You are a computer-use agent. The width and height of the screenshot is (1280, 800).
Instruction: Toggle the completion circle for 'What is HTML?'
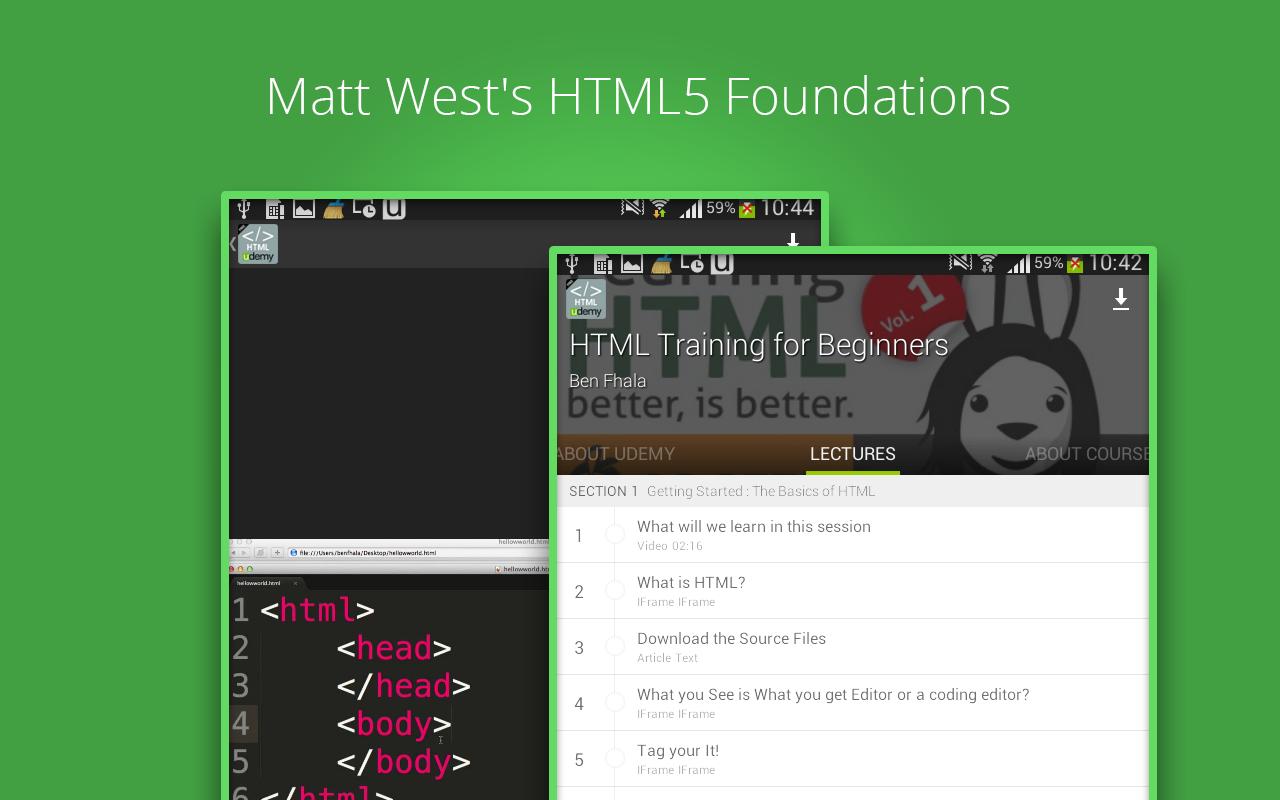point(617,590)
